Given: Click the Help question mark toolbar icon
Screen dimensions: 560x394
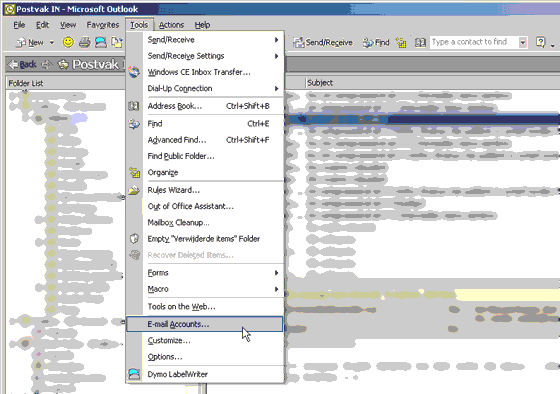Looking at the screenshot, I should (x=540, y=42).
